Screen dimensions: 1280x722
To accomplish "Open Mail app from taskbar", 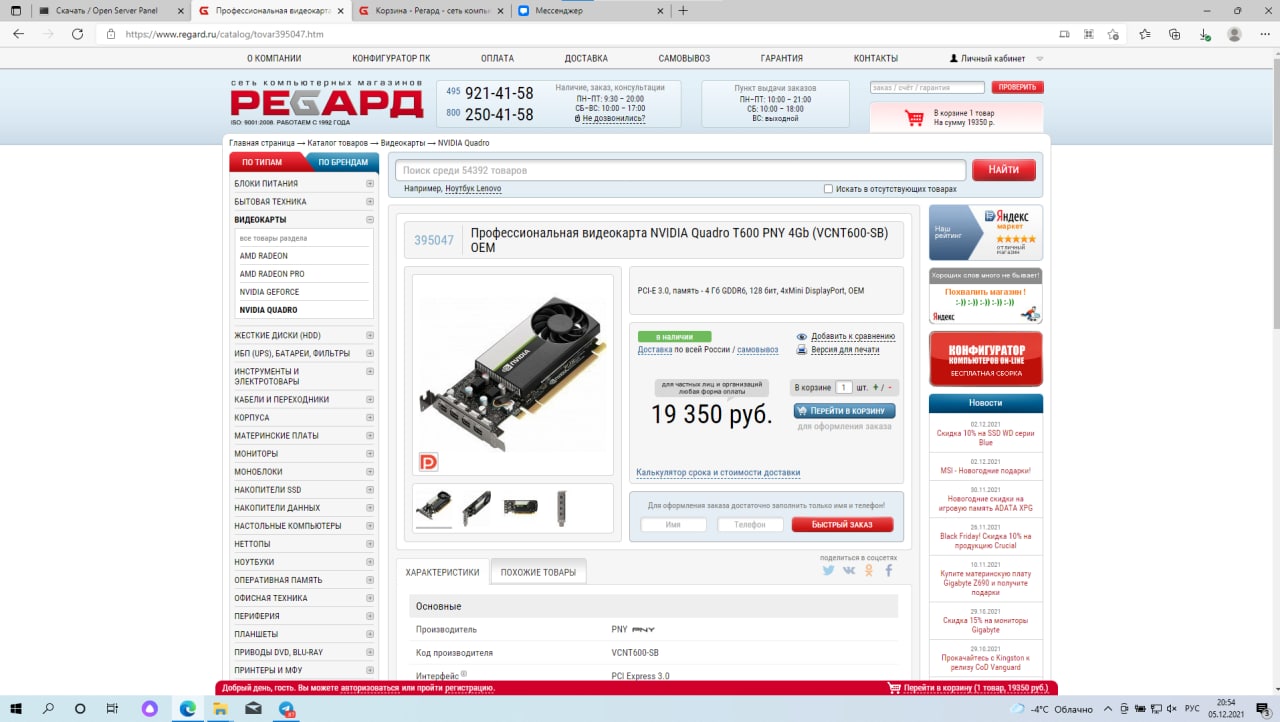I will pyautogui.click(x=253, y=709).
